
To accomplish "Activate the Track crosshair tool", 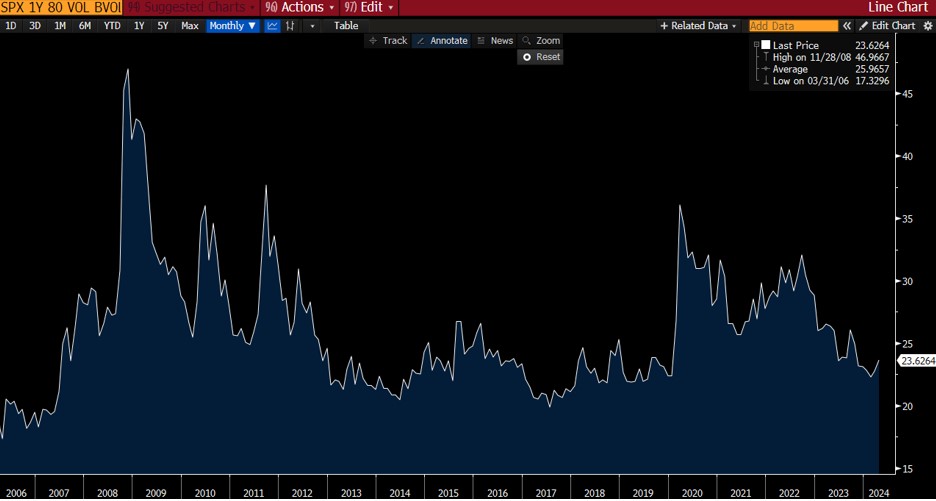I will 387,41.
